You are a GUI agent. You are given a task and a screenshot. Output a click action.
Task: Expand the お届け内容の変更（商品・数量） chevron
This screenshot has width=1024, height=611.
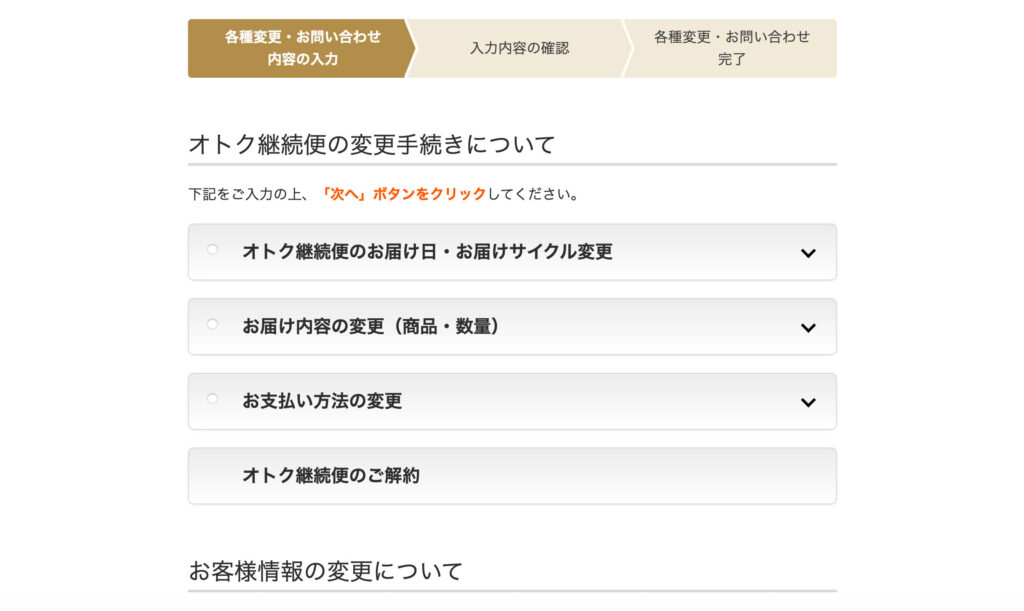pos(808,328)
